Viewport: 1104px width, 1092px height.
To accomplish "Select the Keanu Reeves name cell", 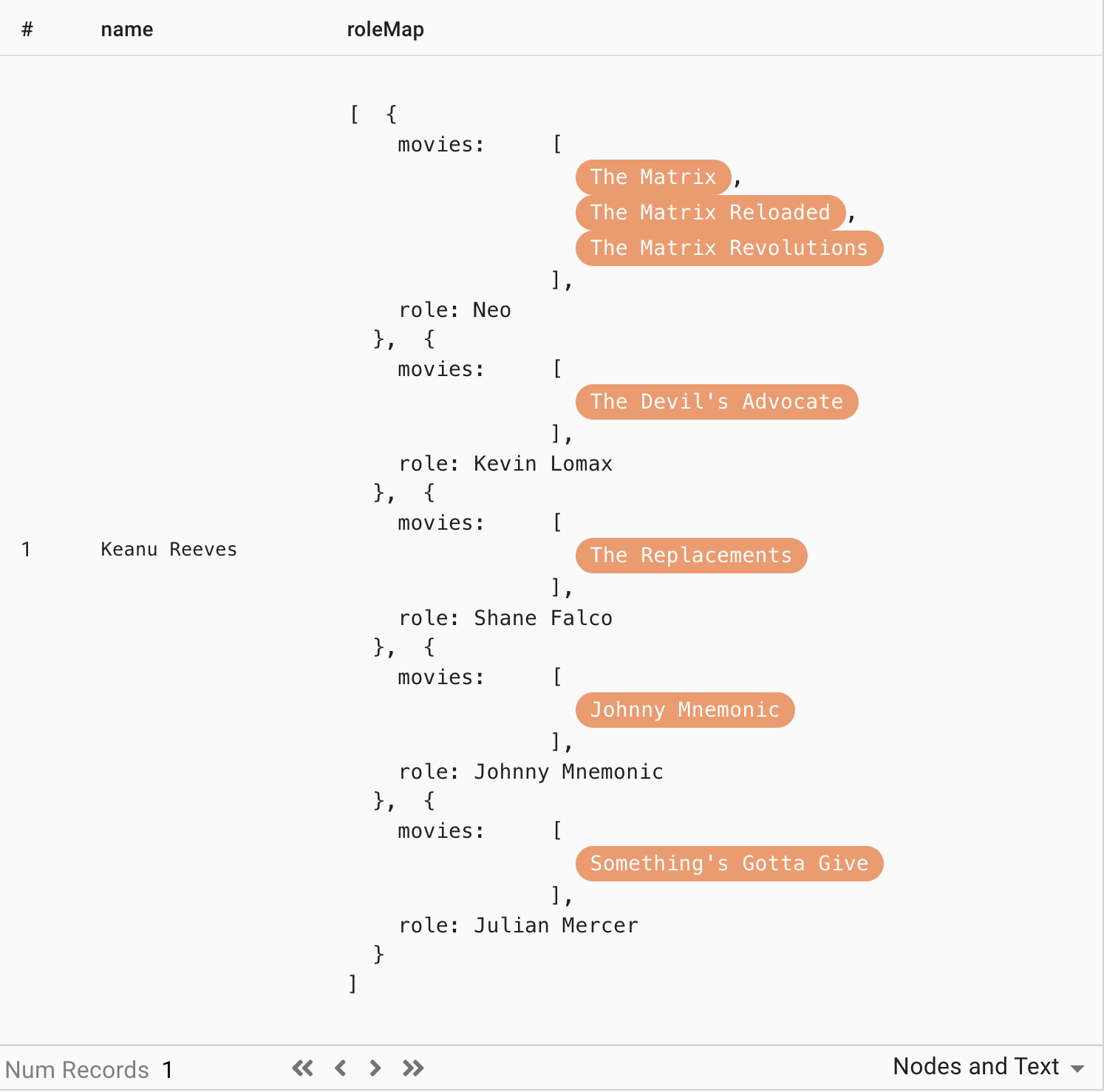I will [x=168, y=549].
